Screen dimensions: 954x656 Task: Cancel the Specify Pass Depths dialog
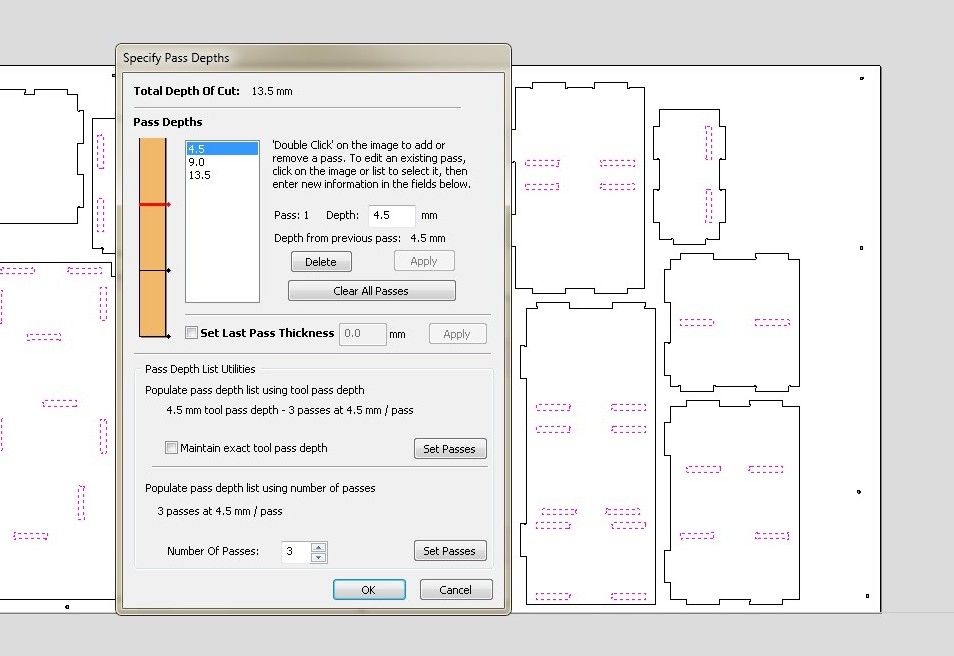click(456, 589)
